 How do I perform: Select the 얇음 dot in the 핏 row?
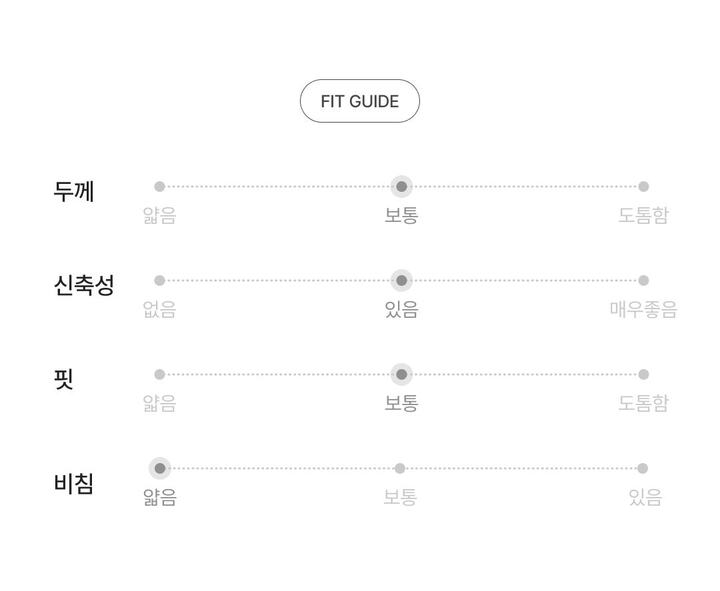pos(159,374)
